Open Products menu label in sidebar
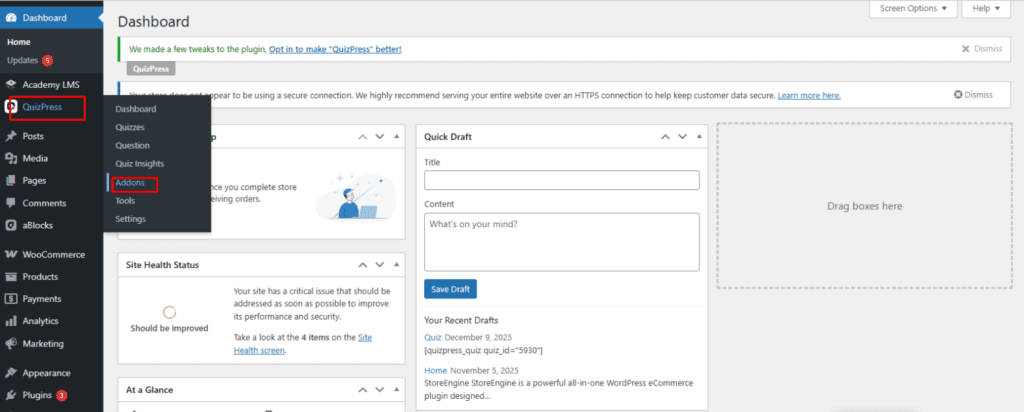The image size is (1024, 412). click(x=40, y=277)
